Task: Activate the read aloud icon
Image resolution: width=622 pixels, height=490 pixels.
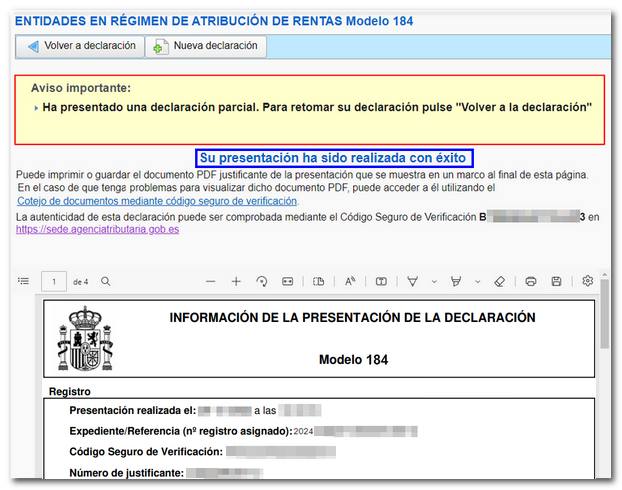Action: [x=350, y=282]
